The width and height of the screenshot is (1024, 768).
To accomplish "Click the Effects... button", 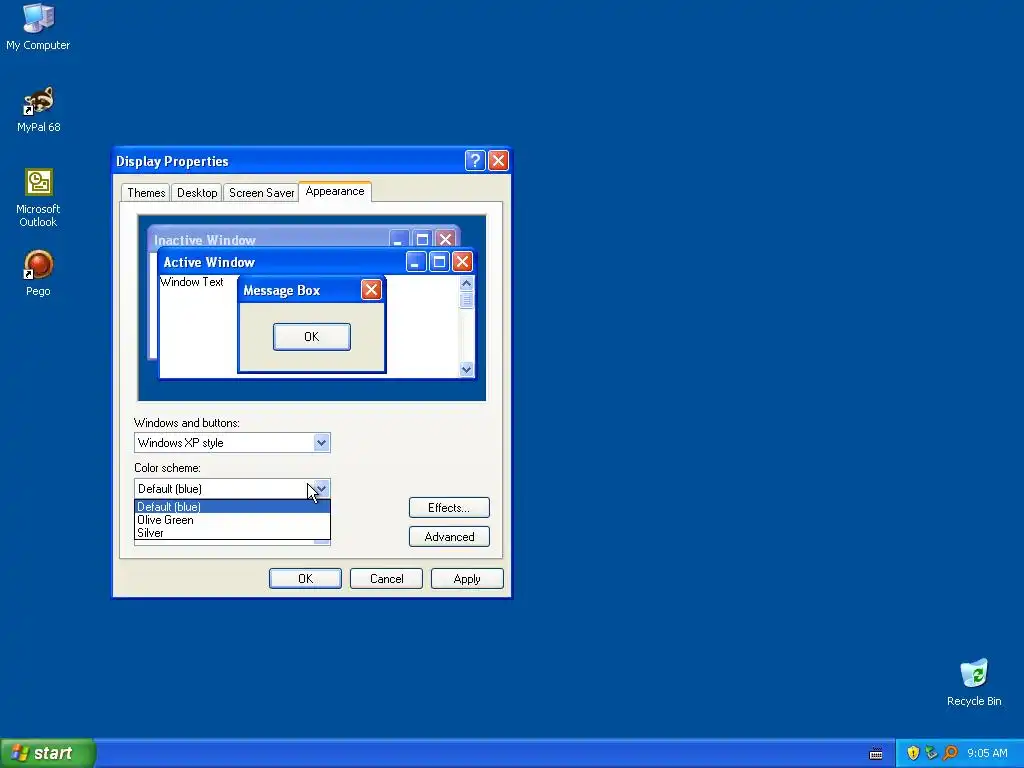I will [449, 507].
